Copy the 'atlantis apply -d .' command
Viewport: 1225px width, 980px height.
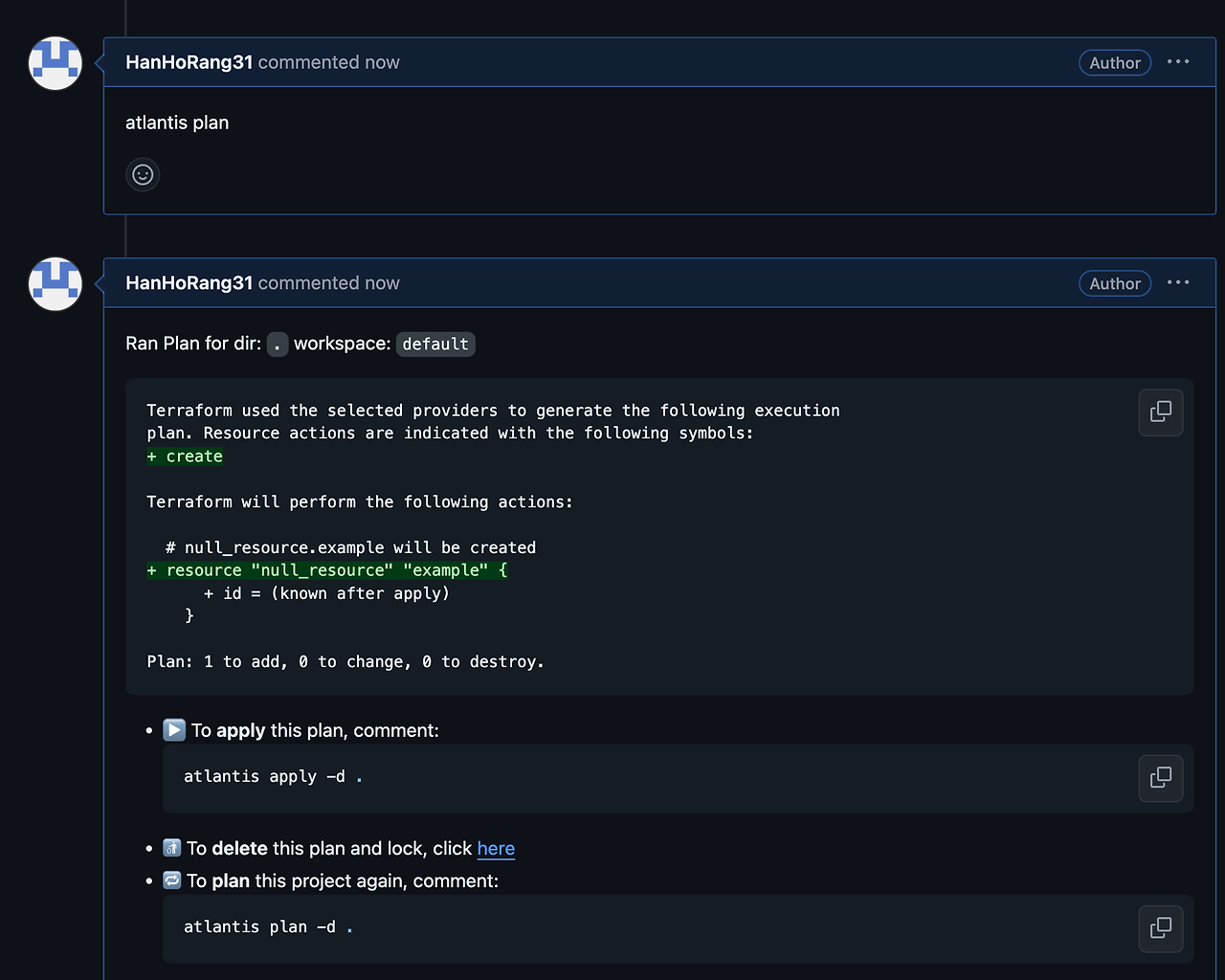tap(1161, 778)
